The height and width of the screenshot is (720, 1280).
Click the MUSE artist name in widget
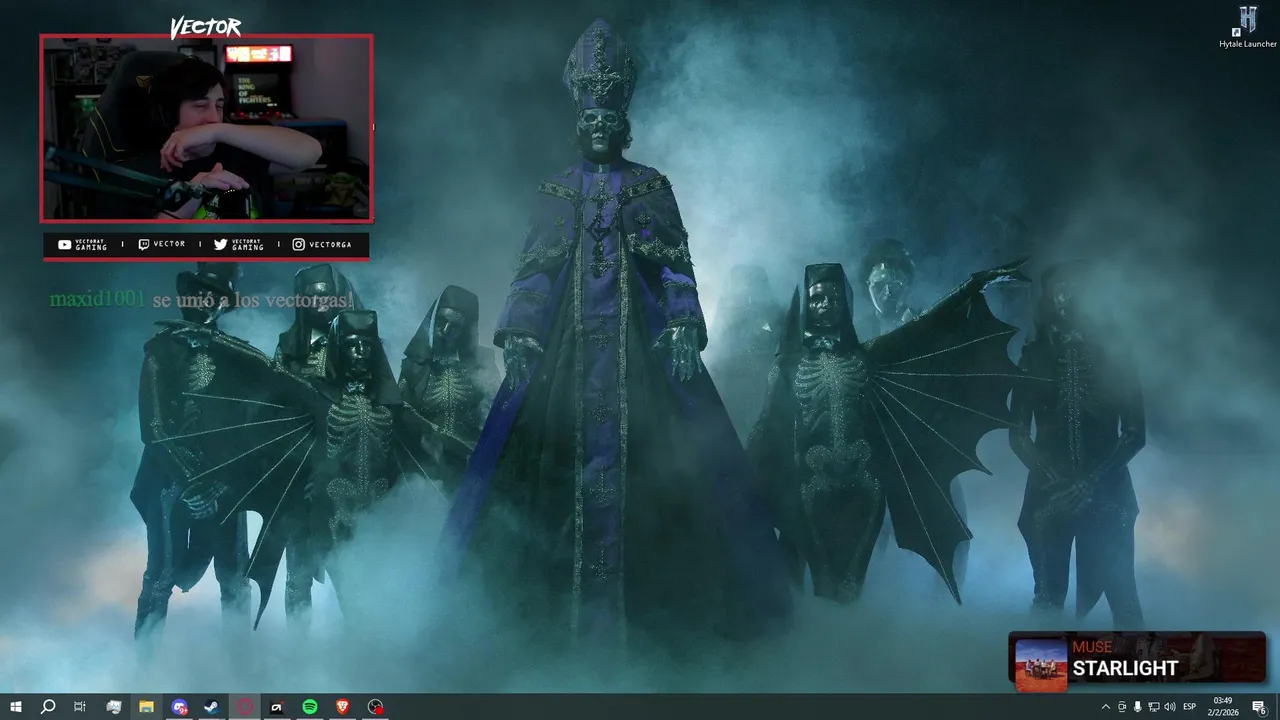point(1092,647)
